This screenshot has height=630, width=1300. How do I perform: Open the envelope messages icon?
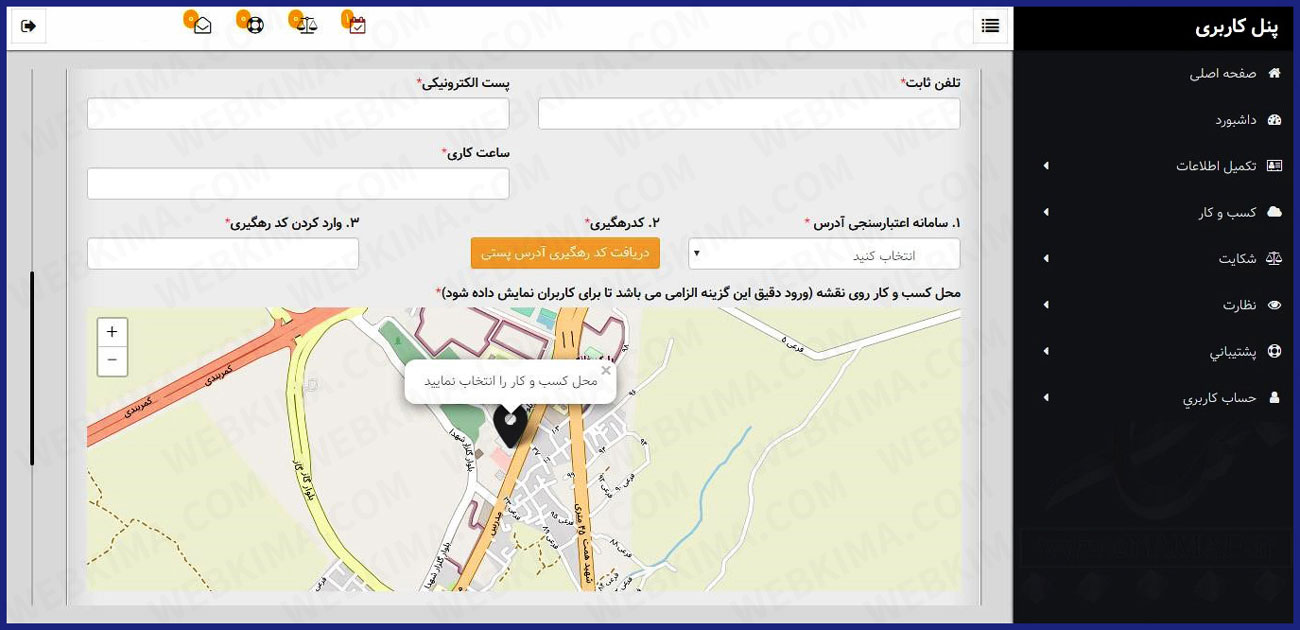(203, 26)
